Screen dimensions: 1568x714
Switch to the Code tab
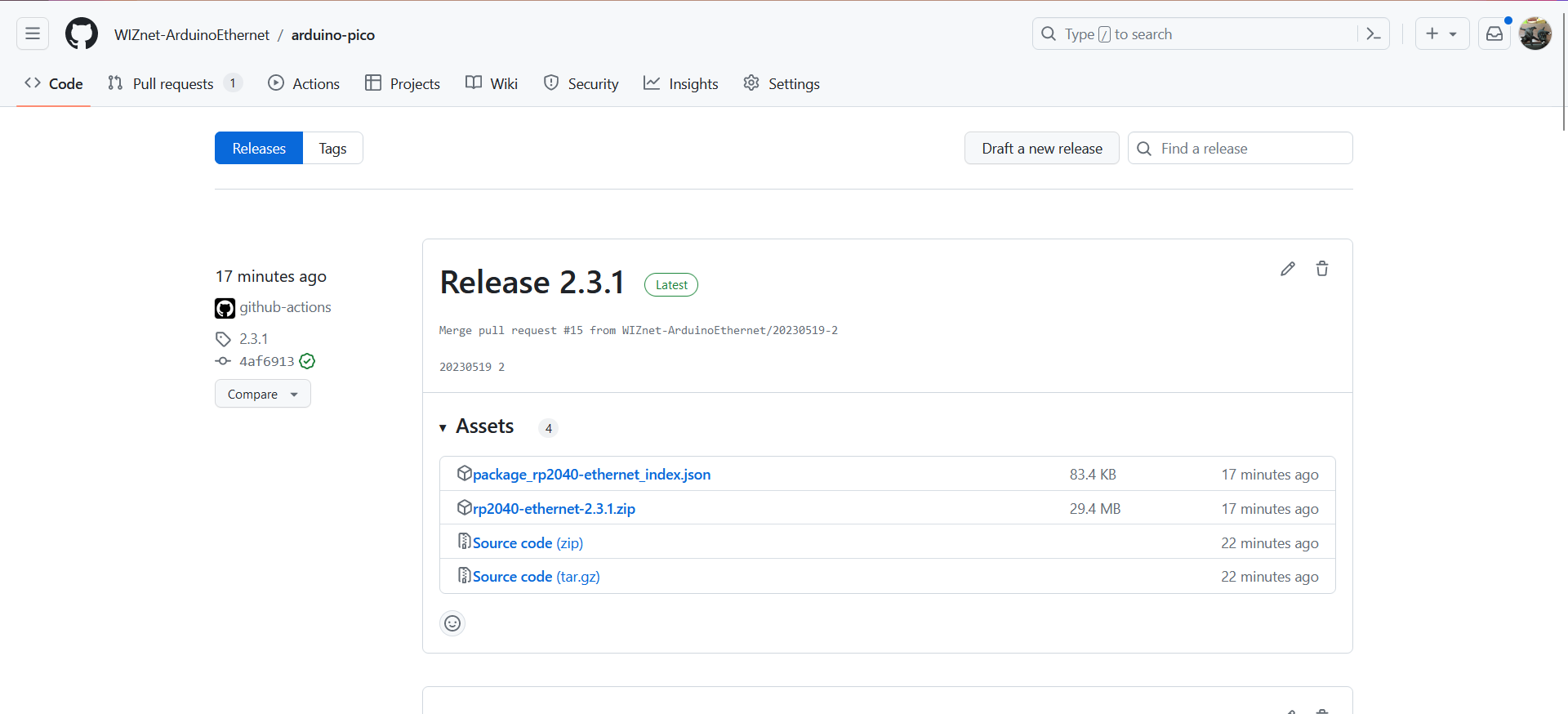pyautogui.click(x=54, y=83)
